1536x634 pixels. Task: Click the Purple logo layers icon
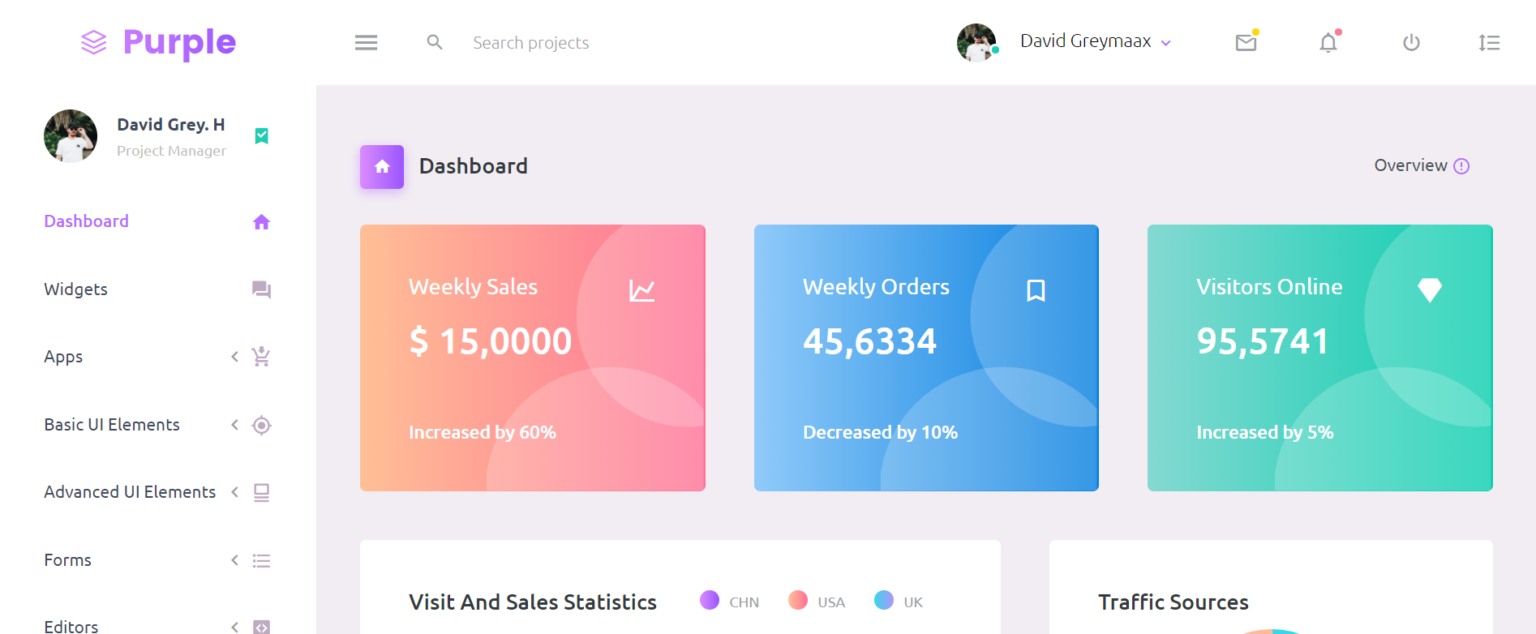(x=93, y=42)
